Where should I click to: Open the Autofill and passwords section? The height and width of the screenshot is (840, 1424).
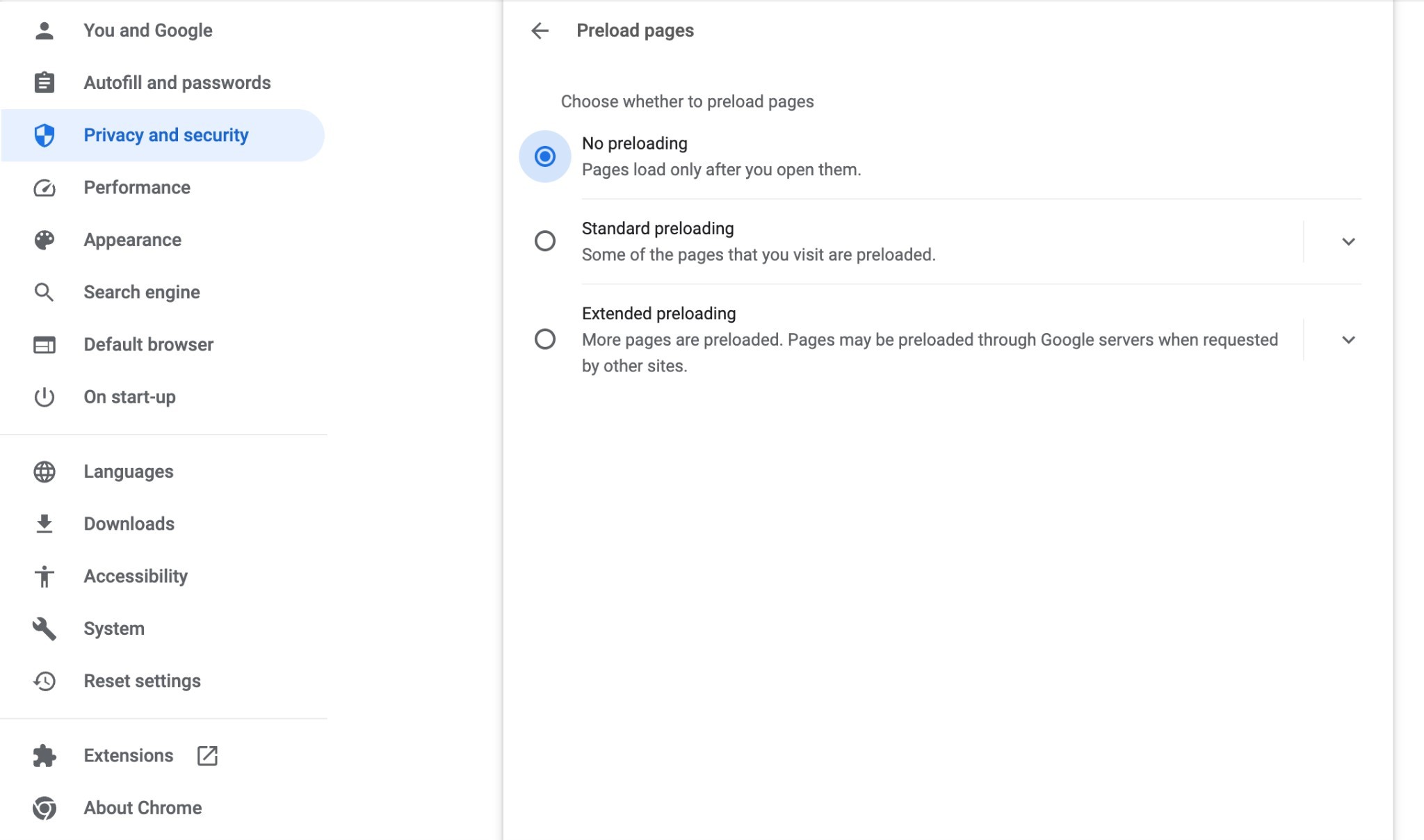click(x=163, y=83)
